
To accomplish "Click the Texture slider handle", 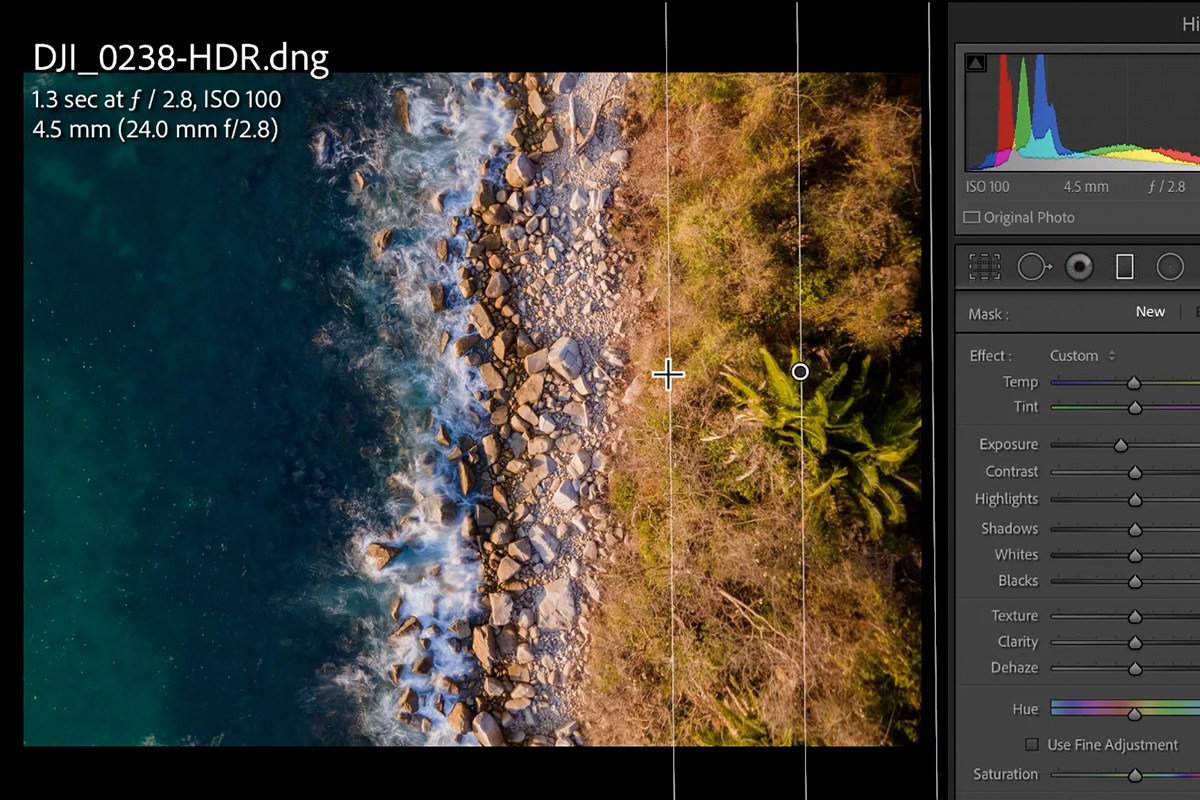I will pyautogui.click(x=1135, y=617).
